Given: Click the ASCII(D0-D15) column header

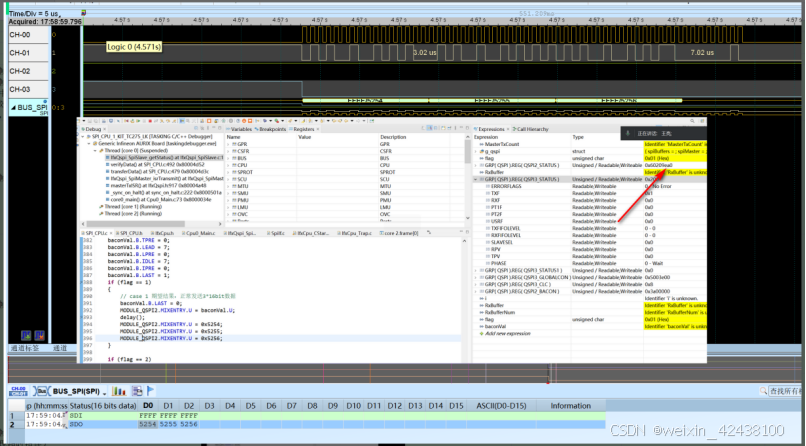Looking at the screenshot, I should pos(501,405).
